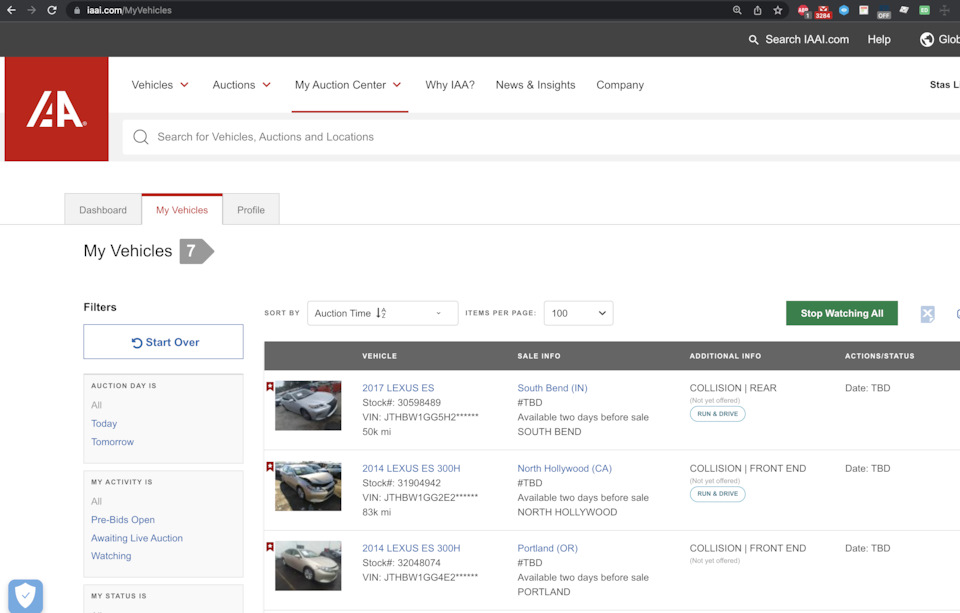Click the browser address bar URL
The height and width of the screenshot is (613, 960).
coord(129,10)
